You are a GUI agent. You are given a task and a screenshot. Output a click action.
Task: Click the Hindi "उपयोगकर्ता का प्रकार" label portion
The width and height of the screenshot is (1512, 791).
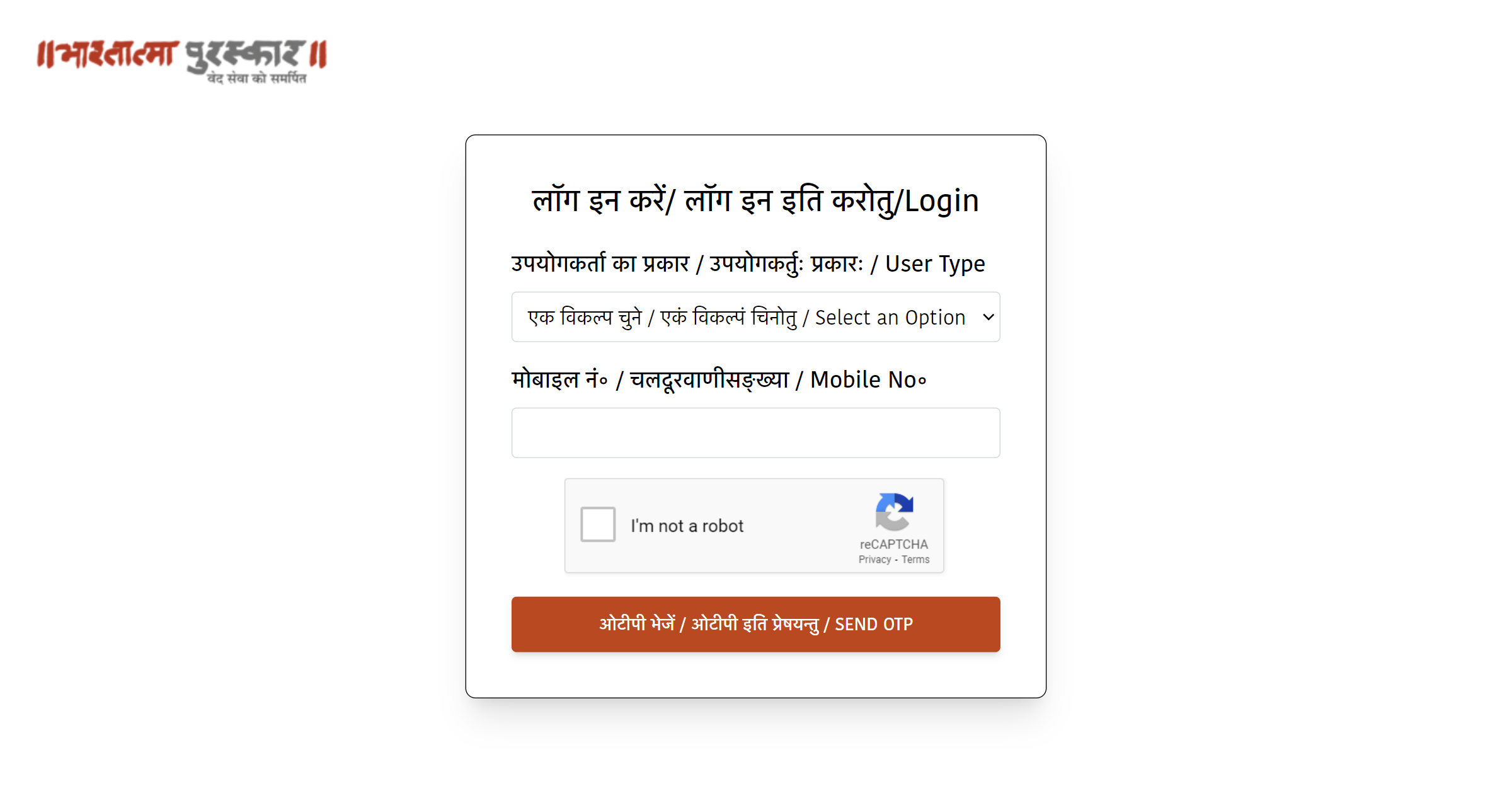click(600, 263)
